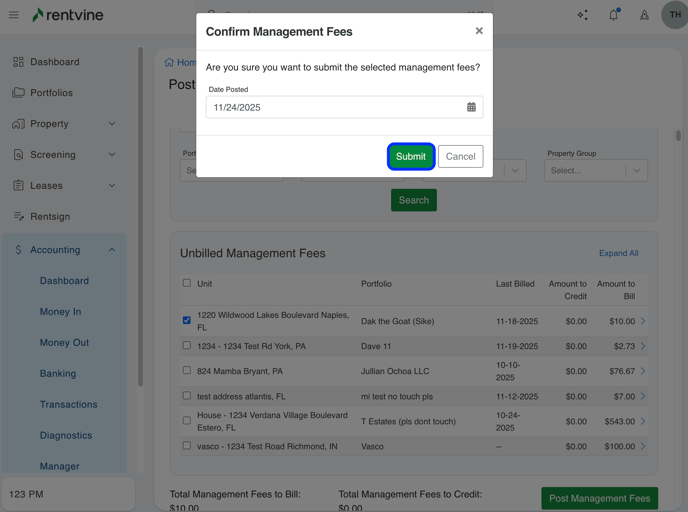Toggle the select-all Unit header checkbox
The image size is (688, 512).
tap(187, 283)
